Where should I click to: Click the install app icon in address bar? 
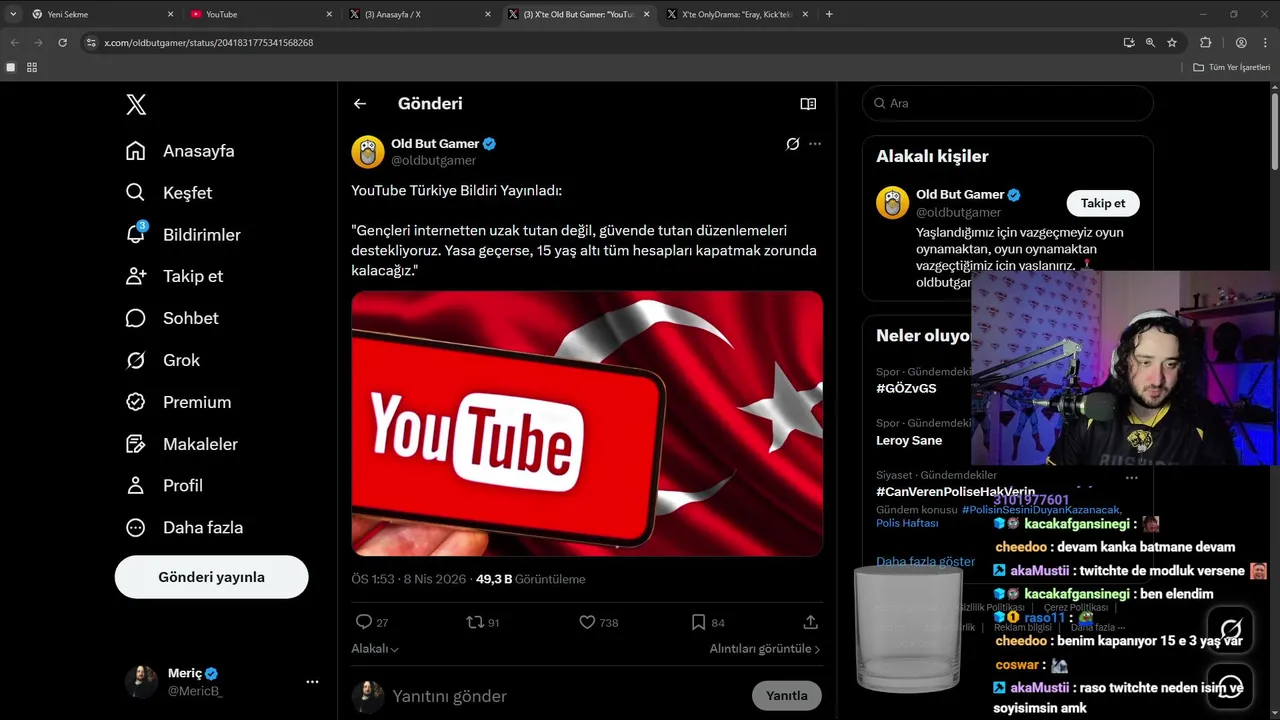pos(1128,43)
